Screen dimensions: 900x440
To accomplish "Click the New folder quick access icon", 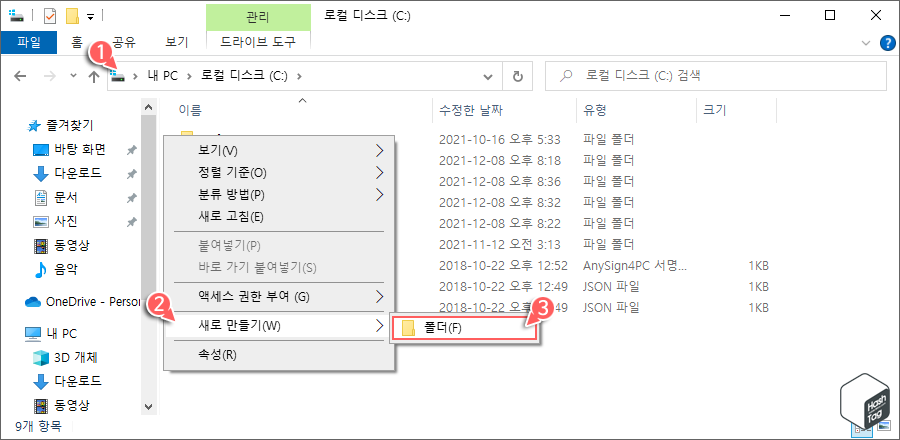I will pyautogui.click(x=72, y=15).
